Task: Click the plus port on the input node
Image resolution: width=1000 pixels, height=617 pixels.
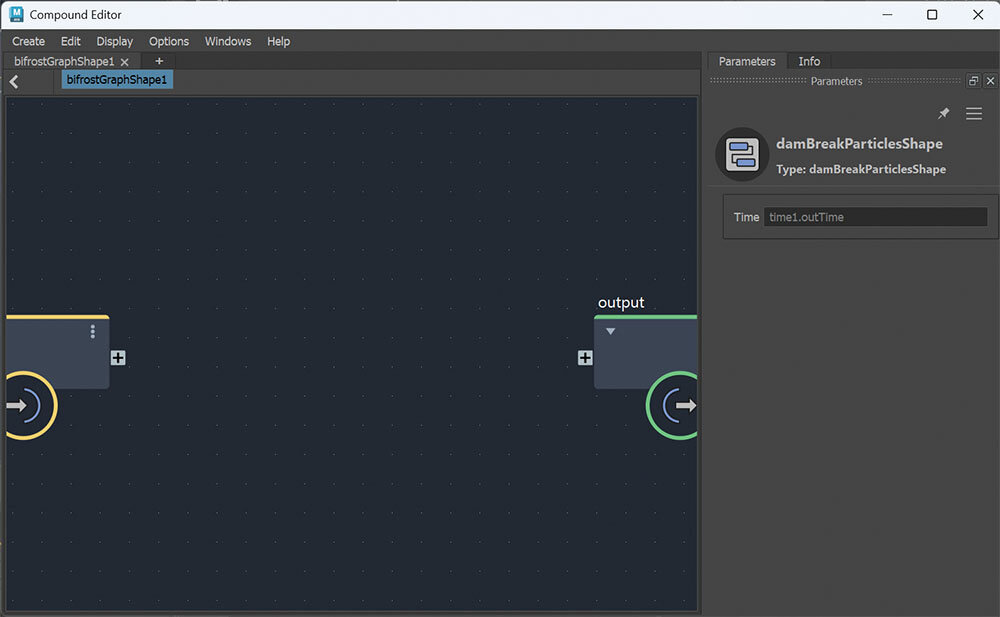Action: click(x=118, y=358)
